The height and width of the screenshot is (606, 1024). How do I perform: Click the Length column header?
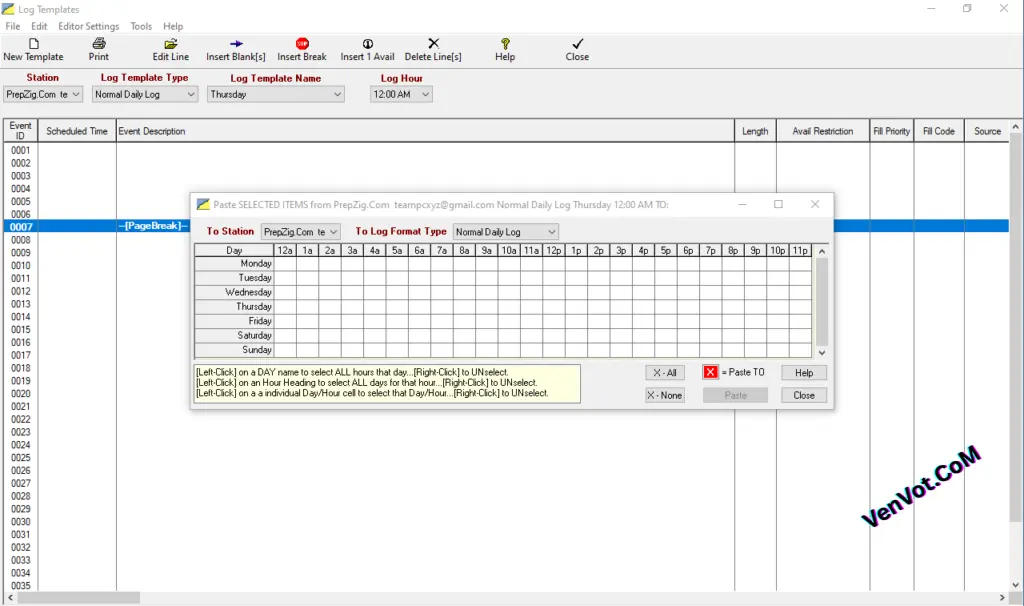pyautogui.click(x=756, y=131)
